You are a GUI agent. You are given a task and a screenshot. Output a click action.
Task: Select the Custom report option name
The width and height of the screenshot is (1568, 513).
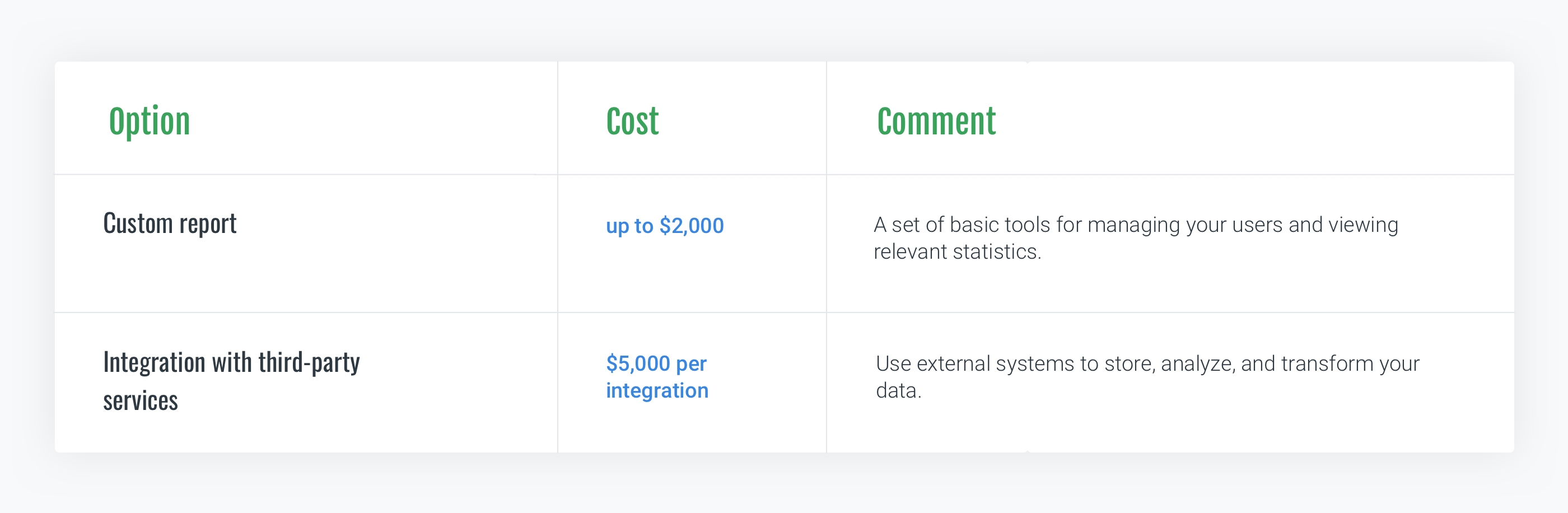click(x=170, y=224)
